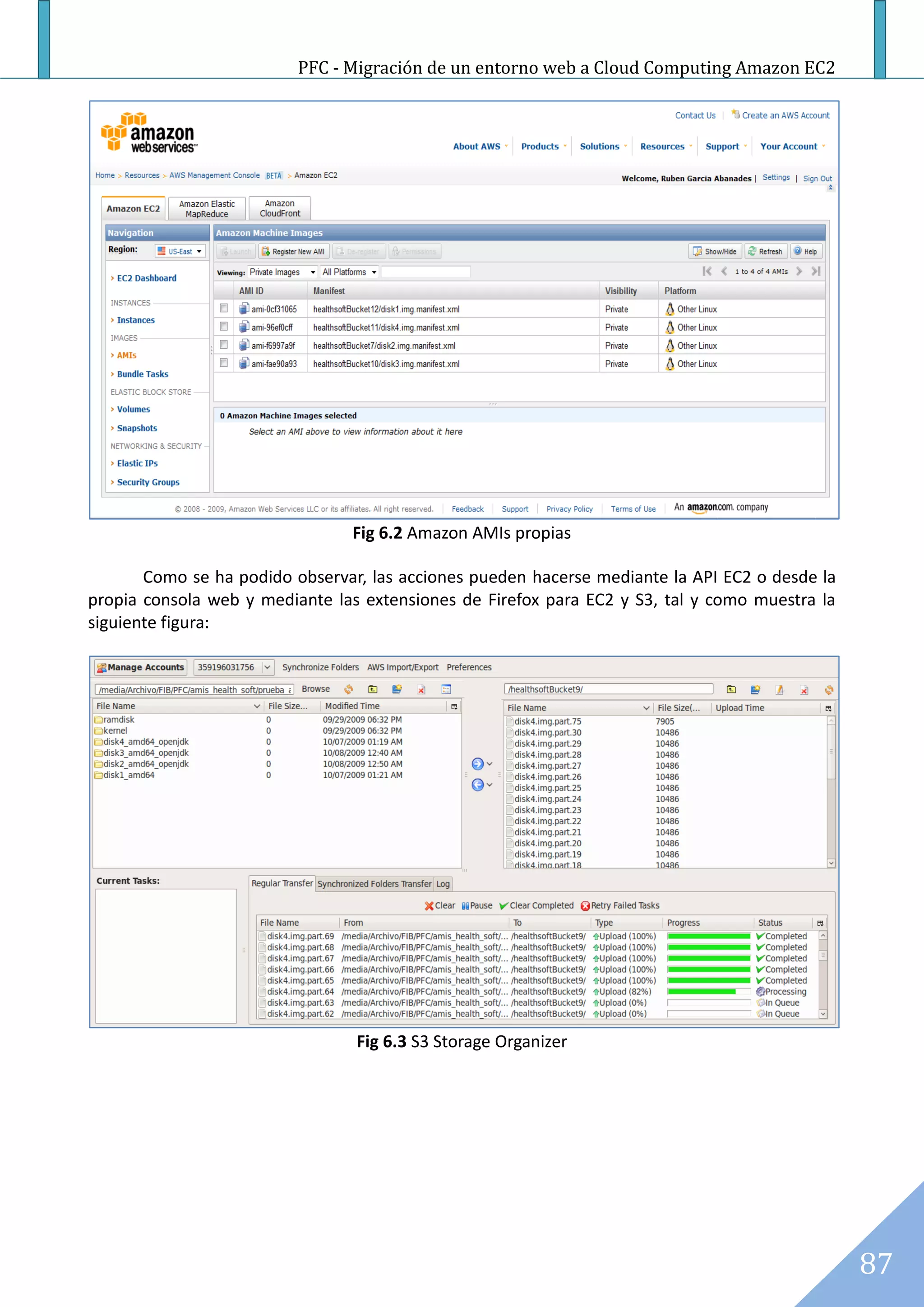Click the local pane refresh icon
The width and height of the screenshot is (924, 1307).
(348, 689)
